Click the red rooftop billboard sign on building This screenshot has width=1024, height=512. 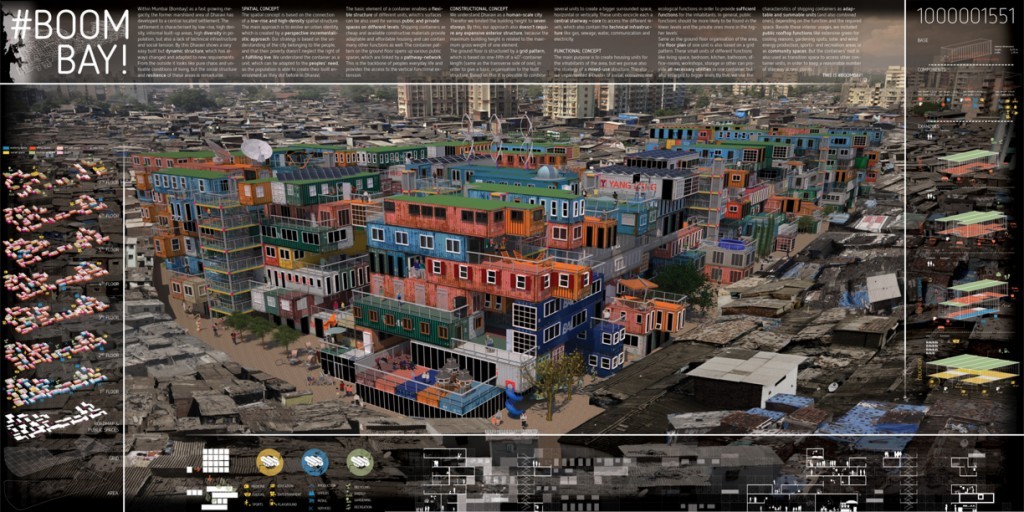(x=628, y=186)
